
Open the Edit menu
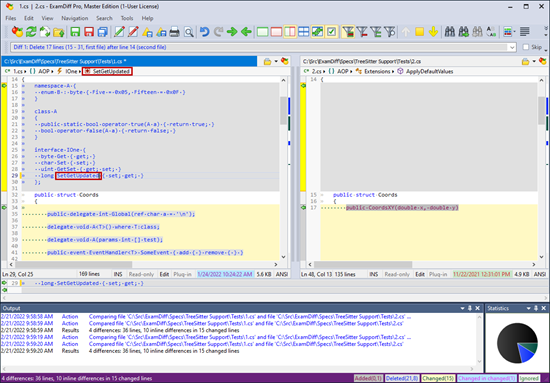[x=29, y=18]
